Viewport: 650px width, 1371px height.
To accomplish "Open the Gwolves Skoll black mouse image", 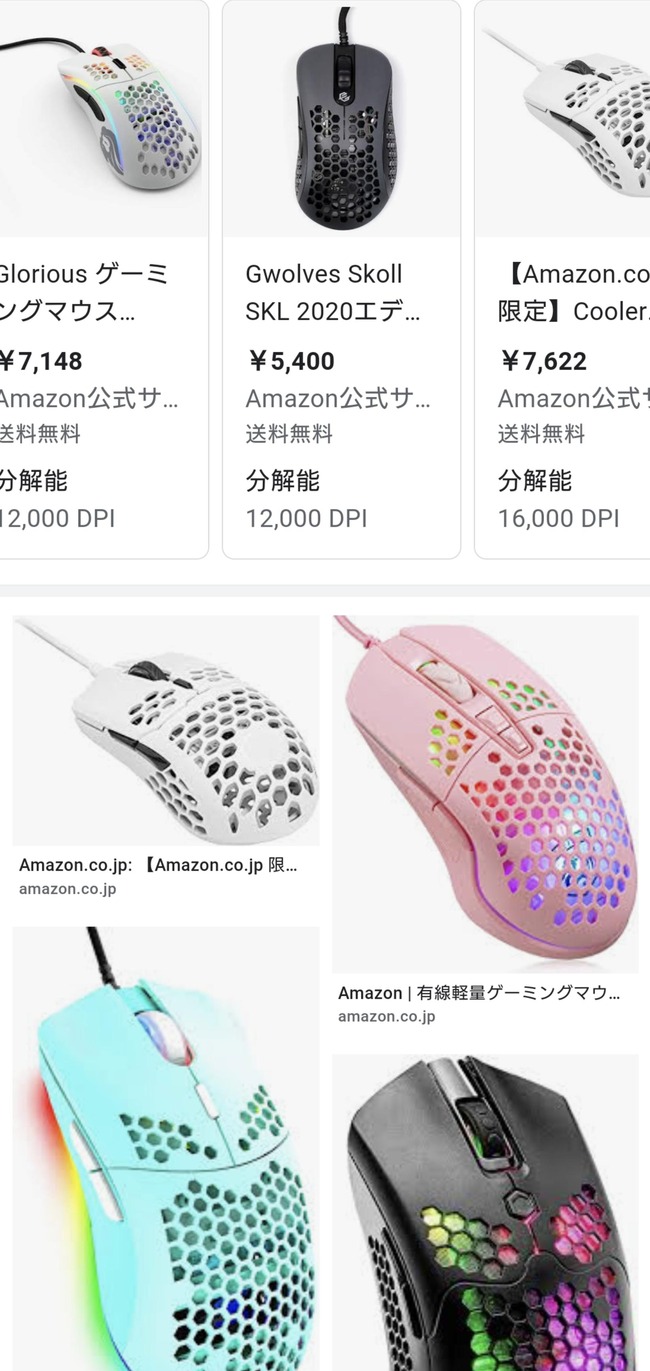I will (341, 118).
